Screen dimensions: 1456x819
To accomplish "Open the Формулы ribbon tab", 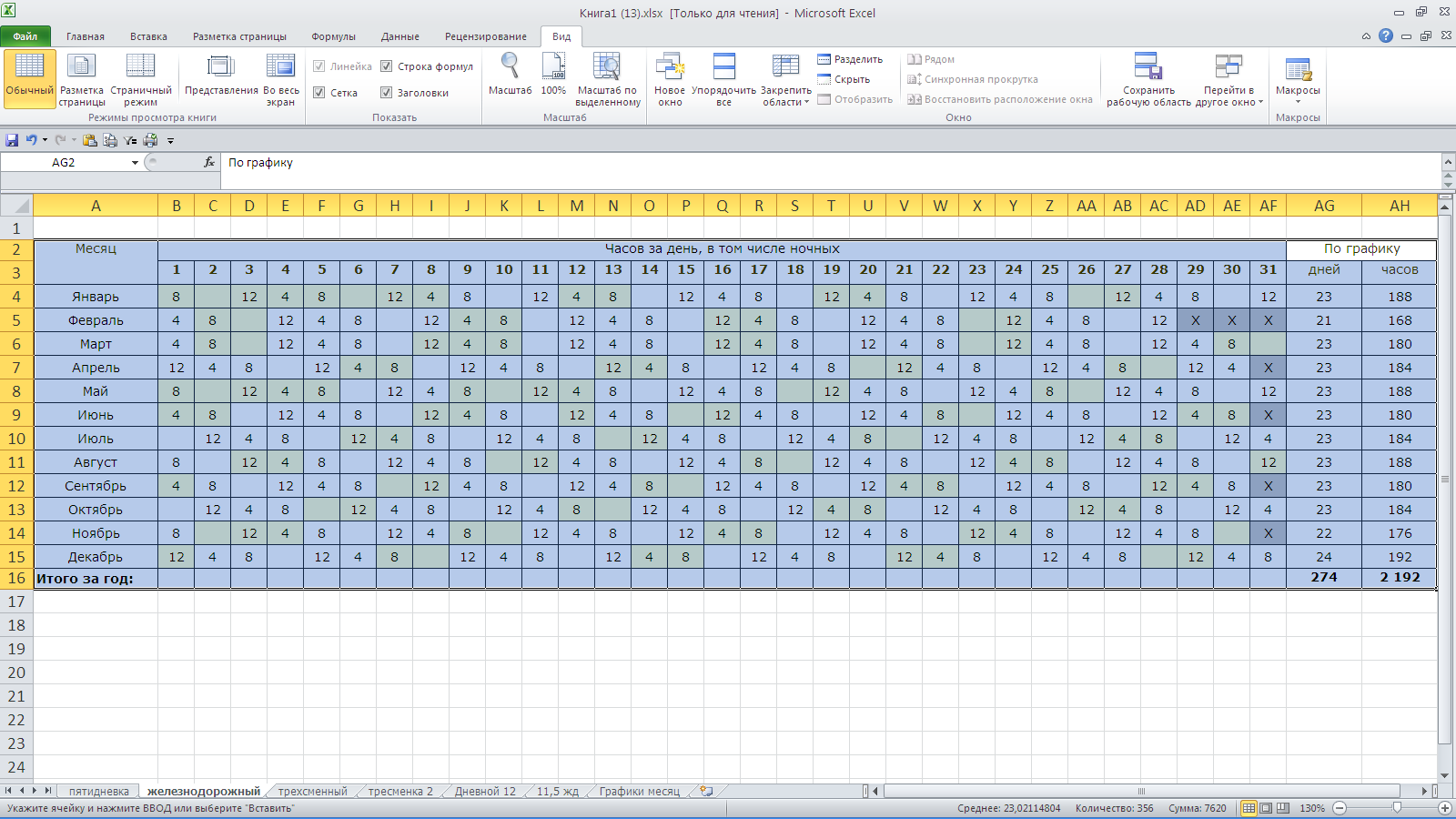I will pyautogui.click(x=333, y=36).
